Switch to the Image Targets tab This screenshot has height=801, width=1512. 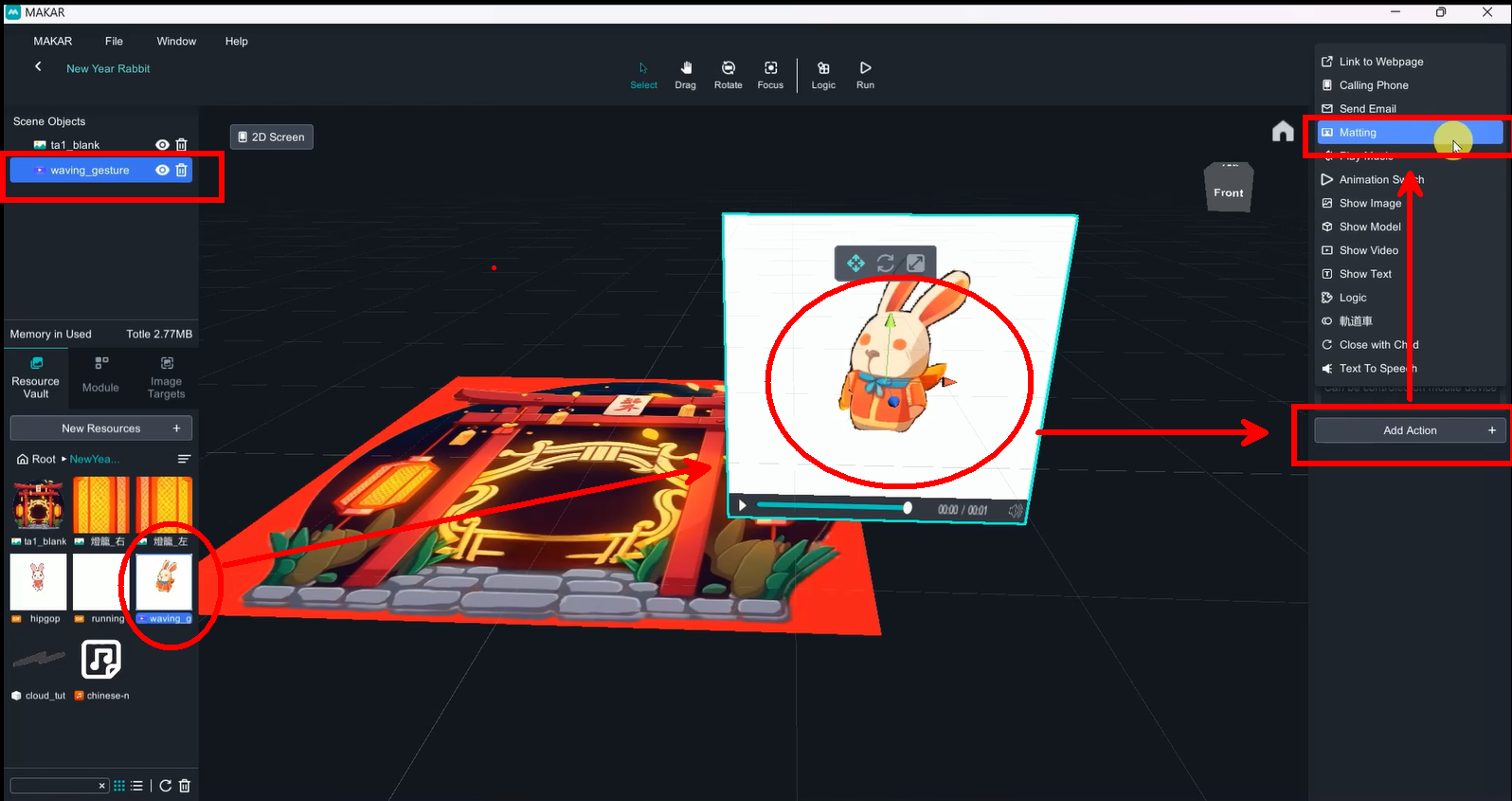point(166,377)
